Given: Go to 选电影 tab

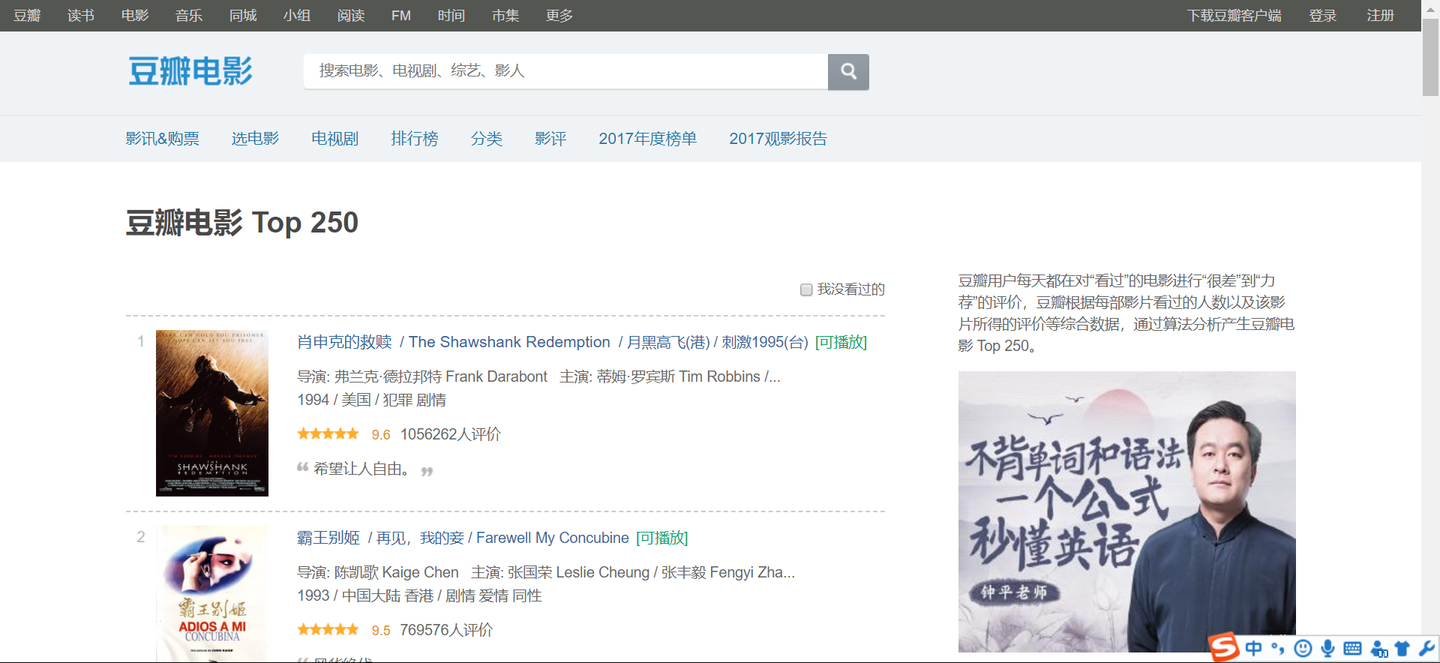Looking at the screenshot, I should click(x=255, y=139).
